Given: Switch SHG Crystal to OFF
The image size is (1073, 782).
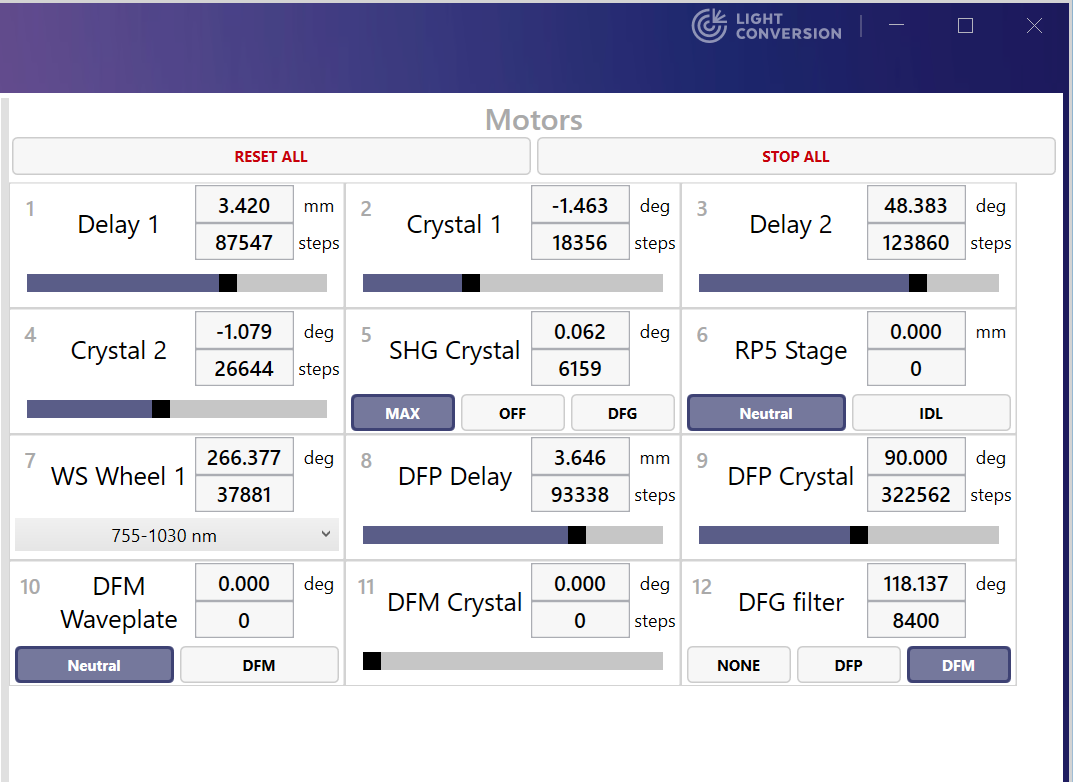Looking at the screenshot, I should pyautogui.click(x=512, y=413).
